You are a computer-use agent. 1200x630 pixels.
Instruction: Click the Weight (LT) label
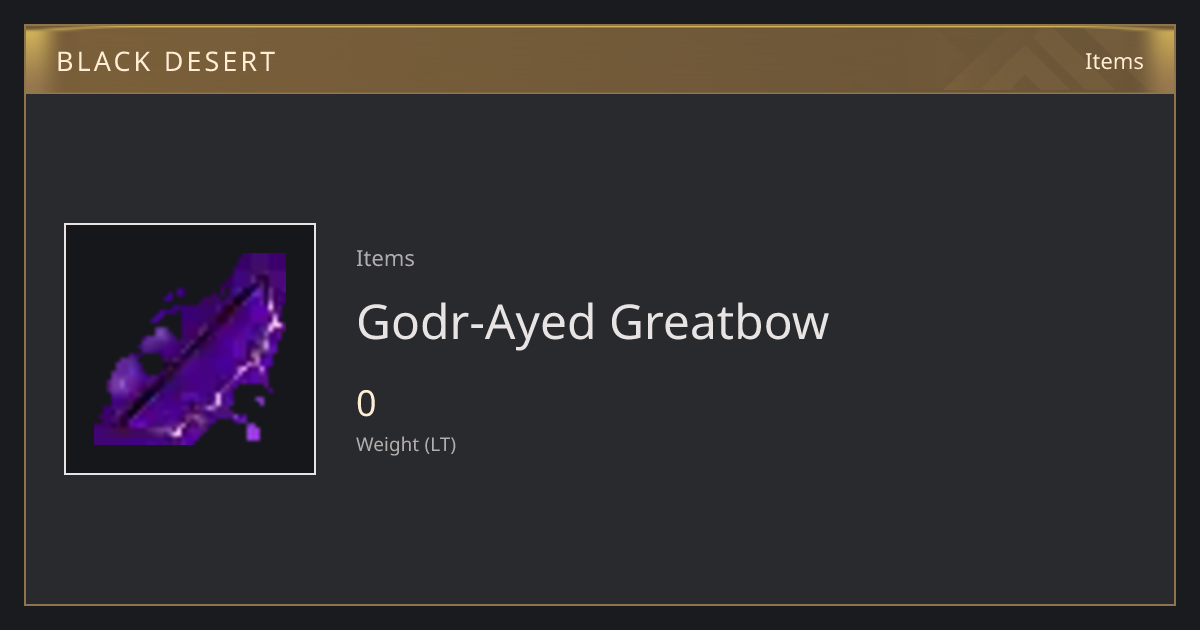coord(406,444)
